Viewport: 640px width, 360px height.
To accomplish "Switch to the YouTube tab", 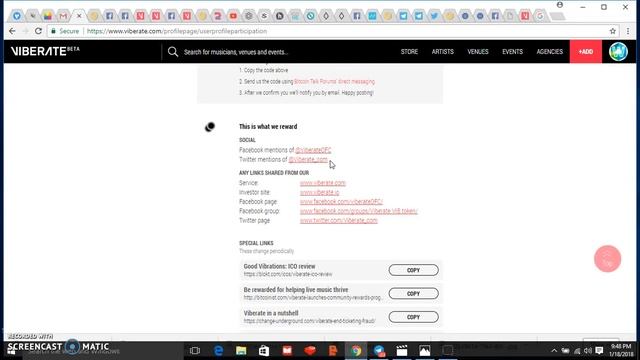I will coord(233,16).
